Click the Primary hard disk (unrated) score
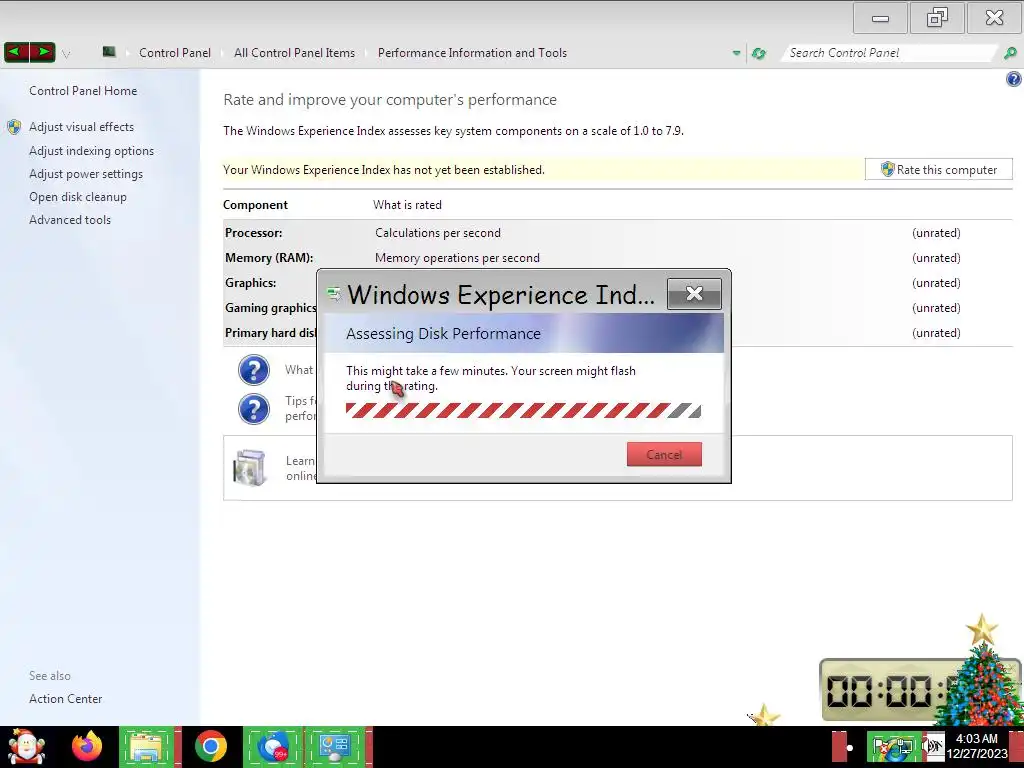The image size is (1024, 768). 936,333
